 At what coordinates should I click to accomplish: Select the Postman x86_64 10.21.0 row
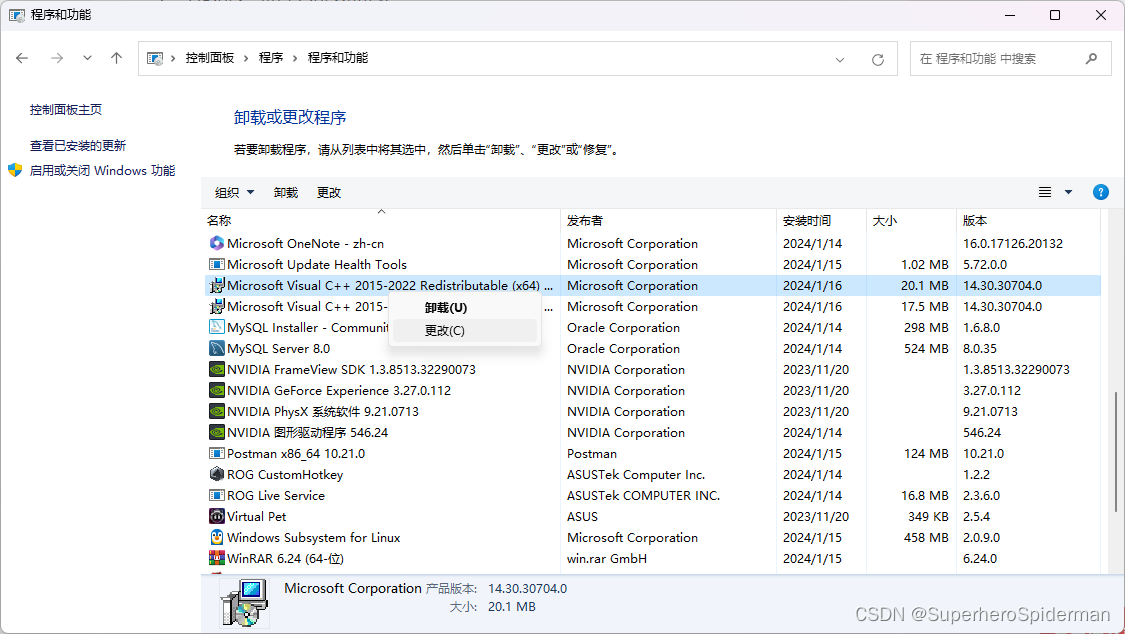652,453
